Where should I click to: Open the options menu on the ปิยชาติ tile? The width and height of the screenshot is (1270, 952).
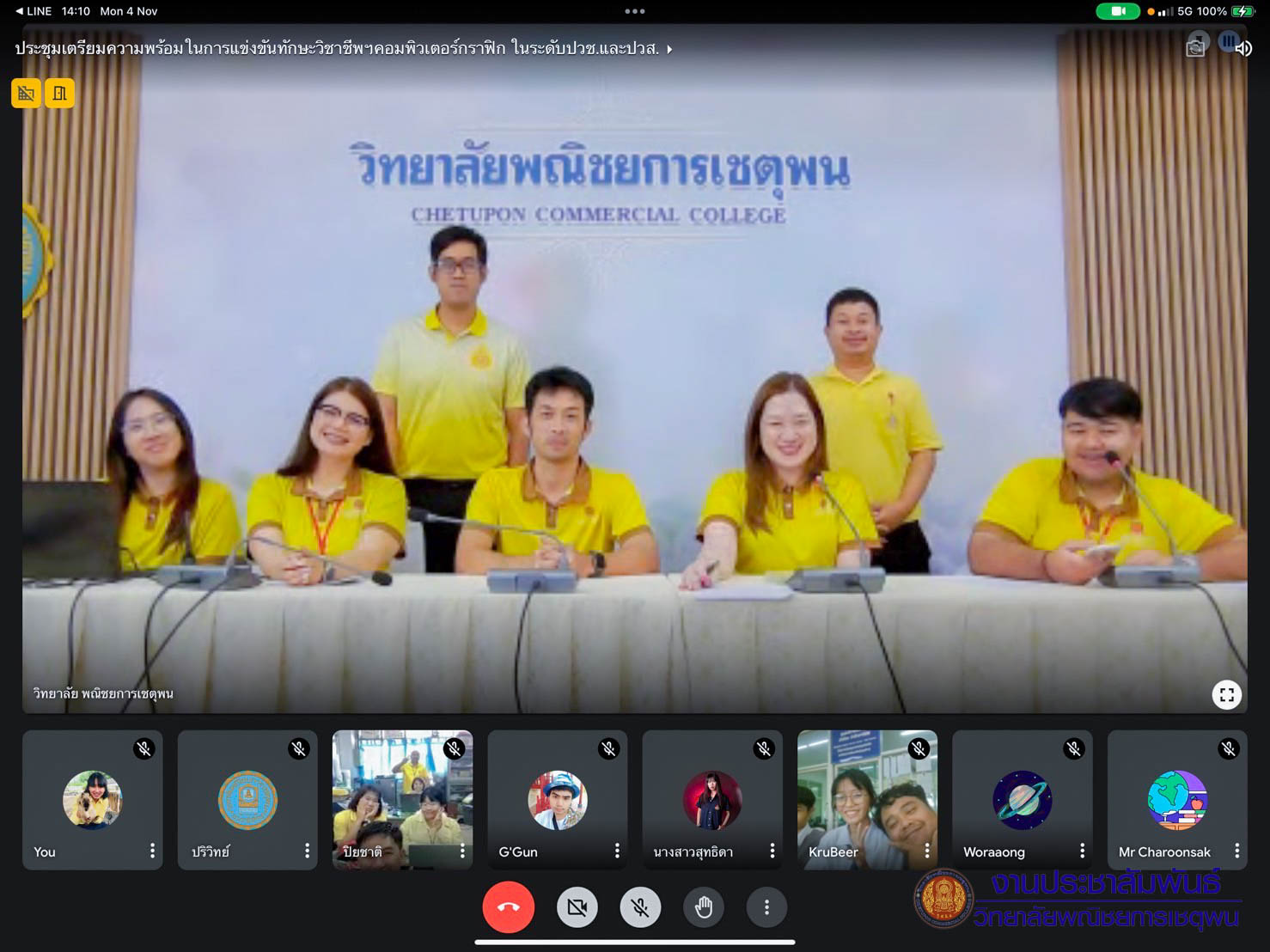(462, 851)
